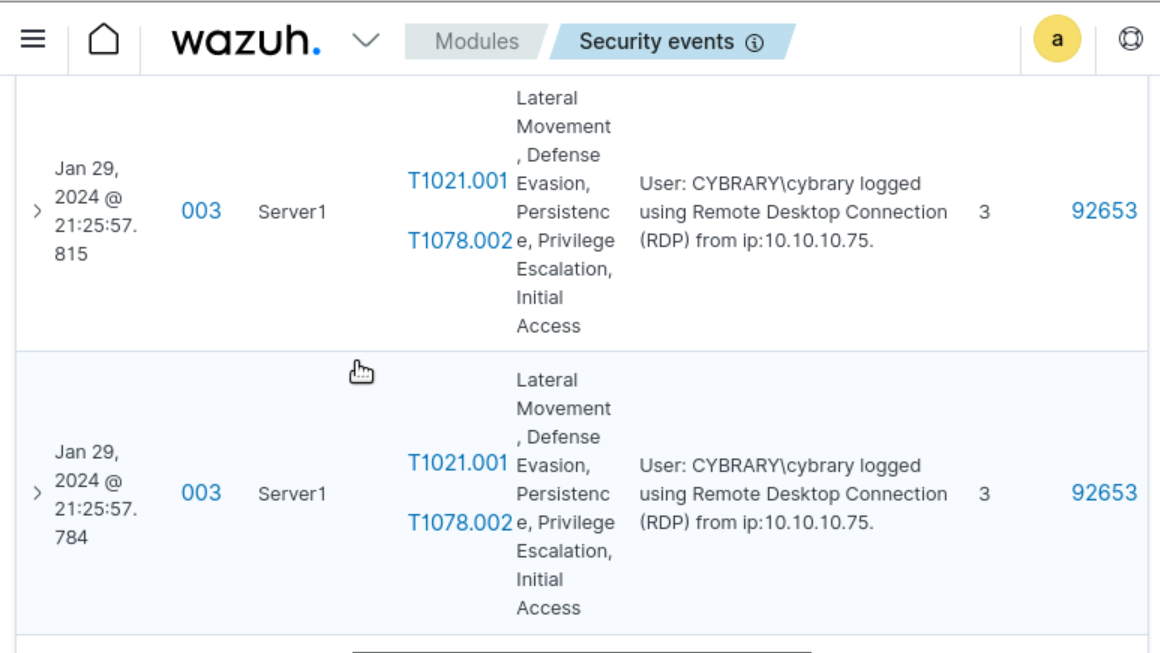The width and height of the screenshot is (1160, 653).
Task: Open the hamburger navigation menu
Action: pos(33,40)
